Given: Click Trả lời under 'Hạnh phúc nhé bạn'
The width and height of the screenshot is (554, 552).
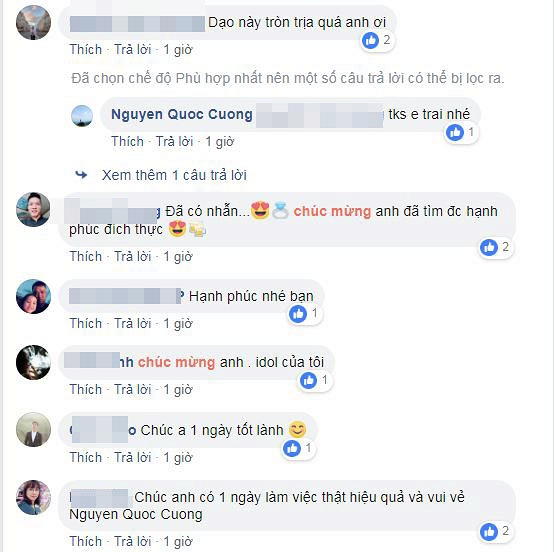Looking at the screenshot, I should (x=132, y=323).
